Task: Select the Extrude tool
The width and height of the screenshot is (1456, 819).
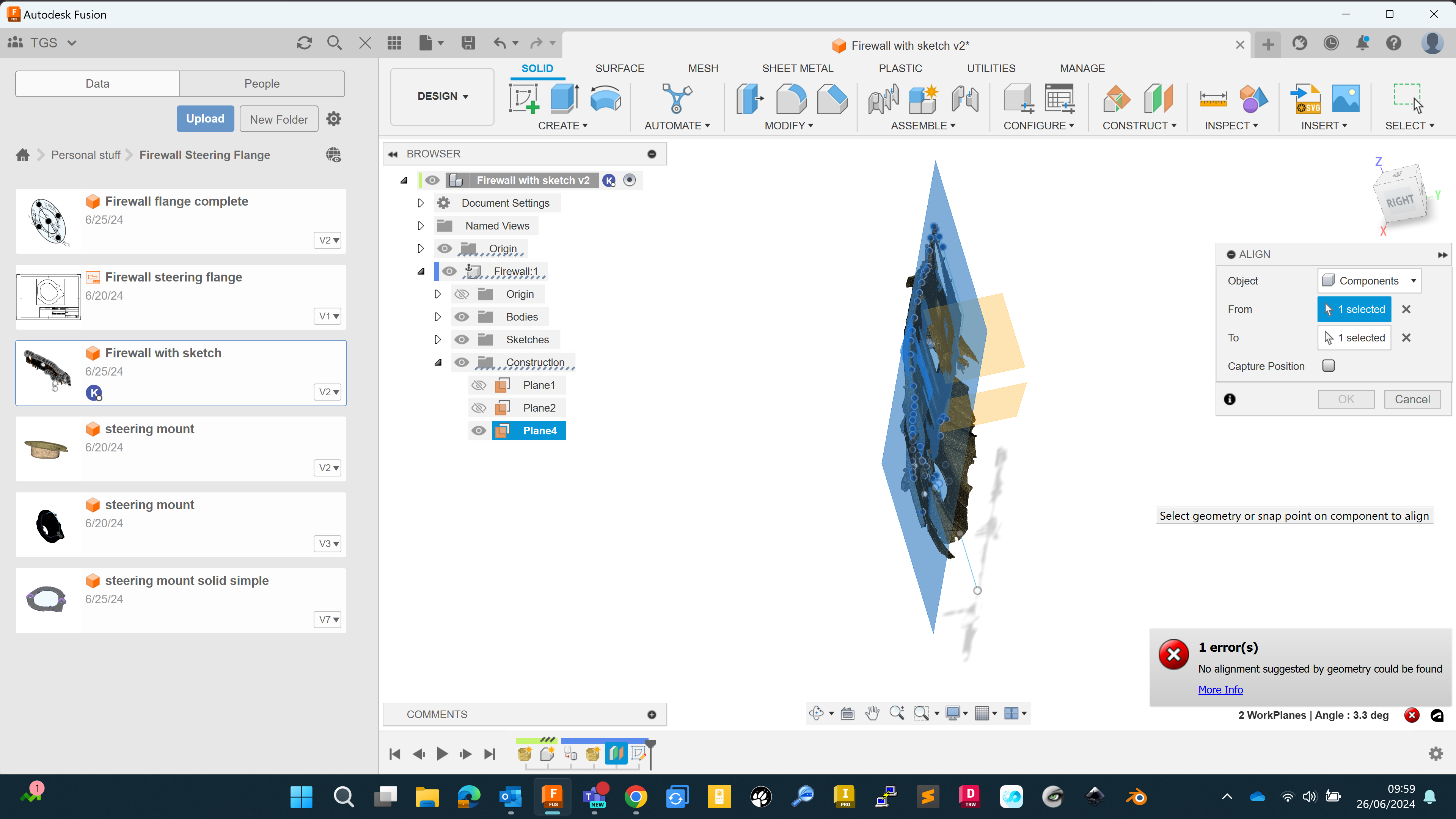Action: (564, 99)
